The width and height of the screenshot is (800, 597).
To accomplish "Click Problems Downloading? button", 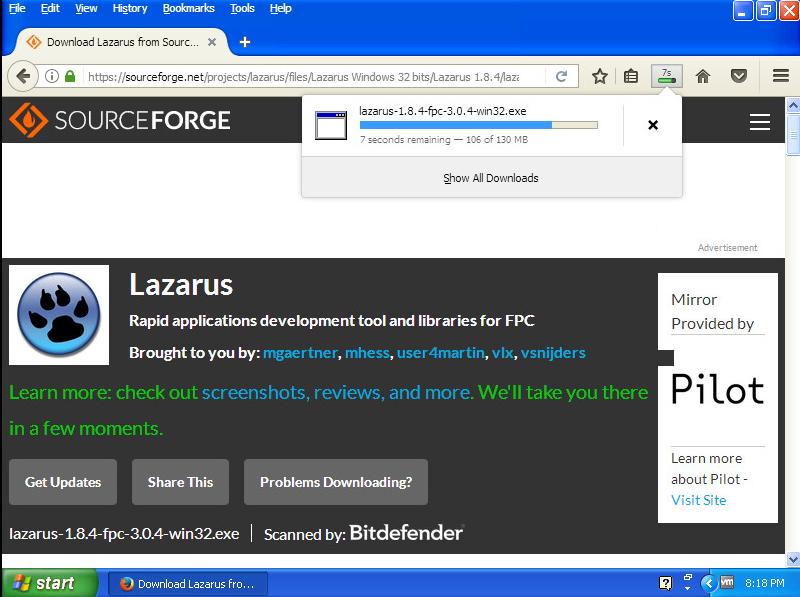I will click(336, 482).
